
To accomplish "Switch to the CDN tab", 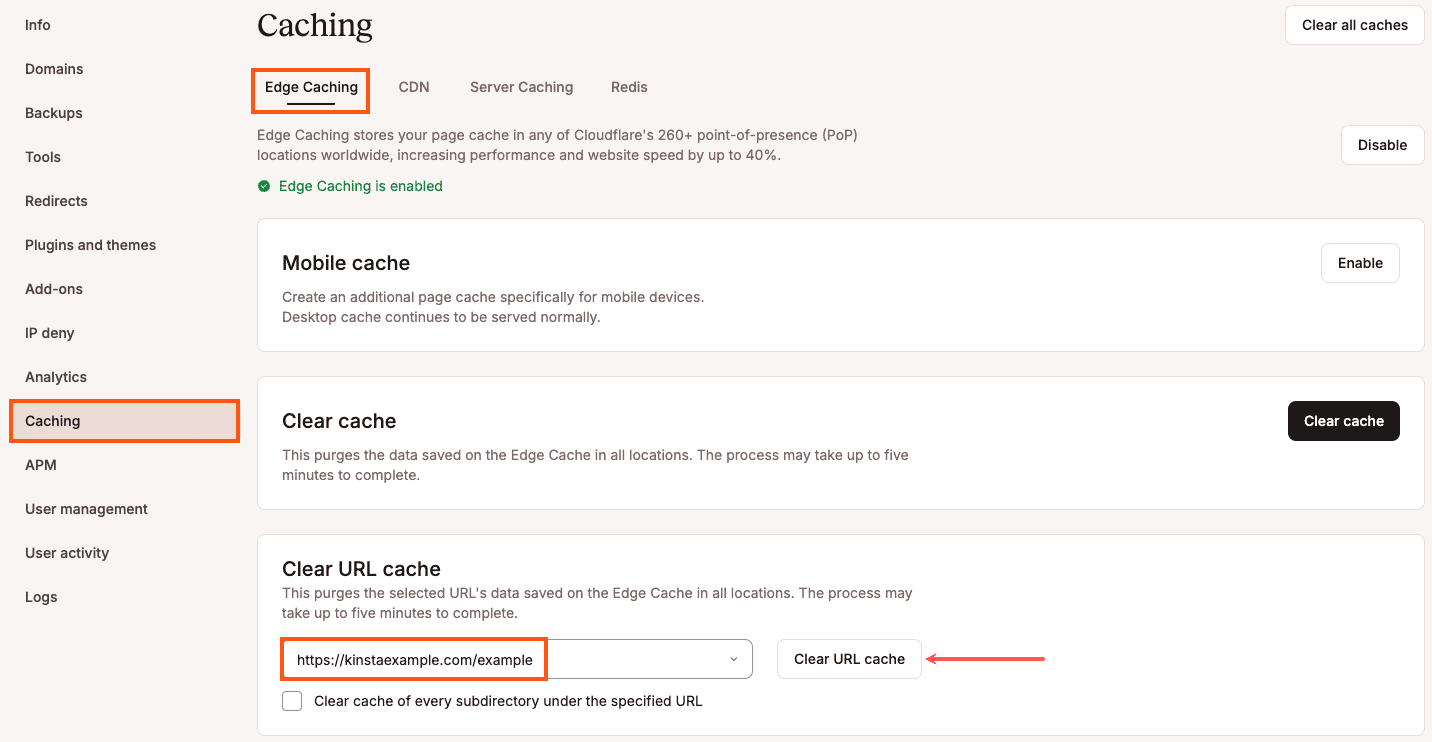I will tap(414, 87).
